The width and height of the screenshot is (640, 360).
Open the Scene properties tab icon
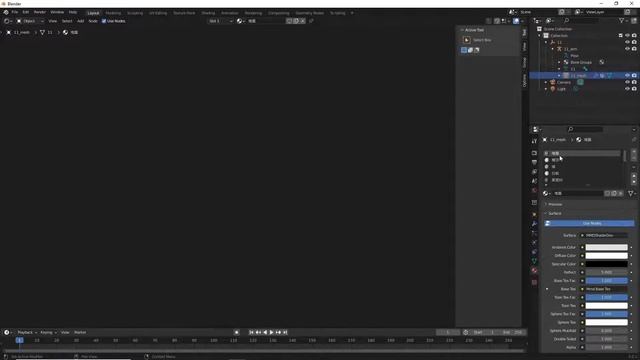coord(534,181)
